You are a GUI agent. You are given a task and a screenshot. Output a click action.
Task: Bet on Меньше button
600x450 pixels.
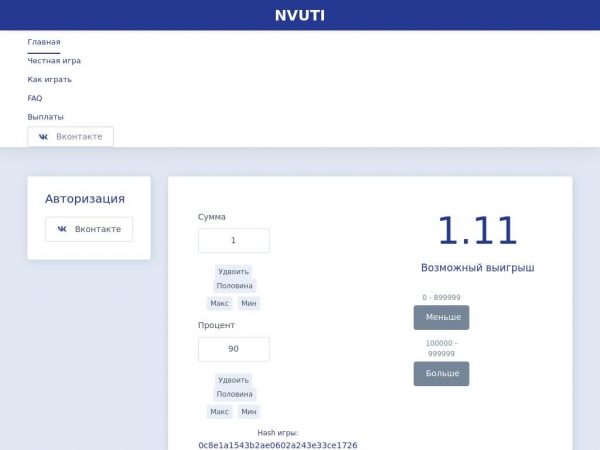pyautogui.click(x=441, y=317)
